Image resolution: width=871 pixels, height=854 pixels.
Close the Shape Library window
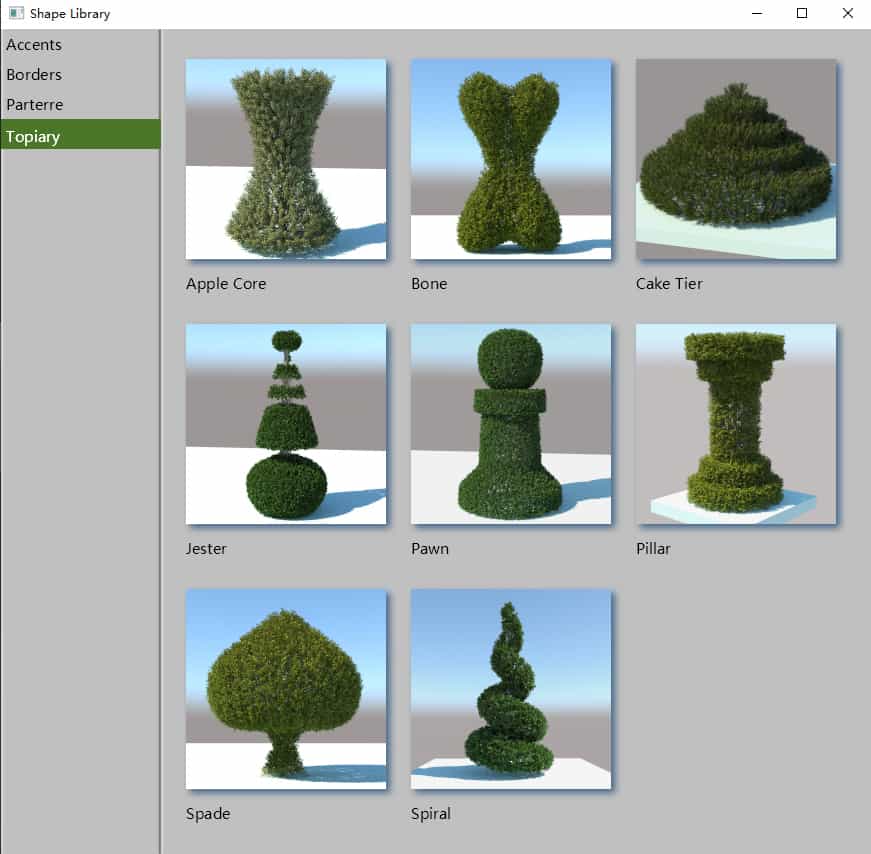tap(848, 14)
